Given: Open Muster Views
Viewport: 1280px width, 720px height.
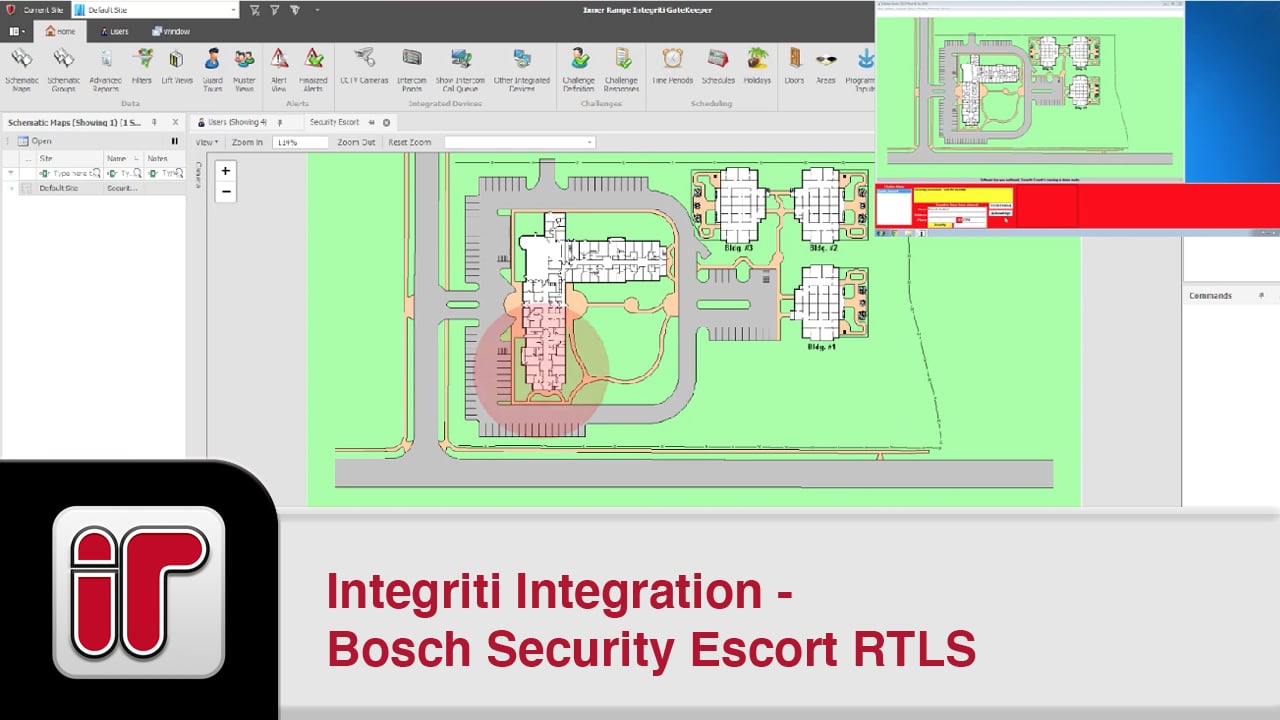Looking at the screenshot, I should [x=244, y=69].
